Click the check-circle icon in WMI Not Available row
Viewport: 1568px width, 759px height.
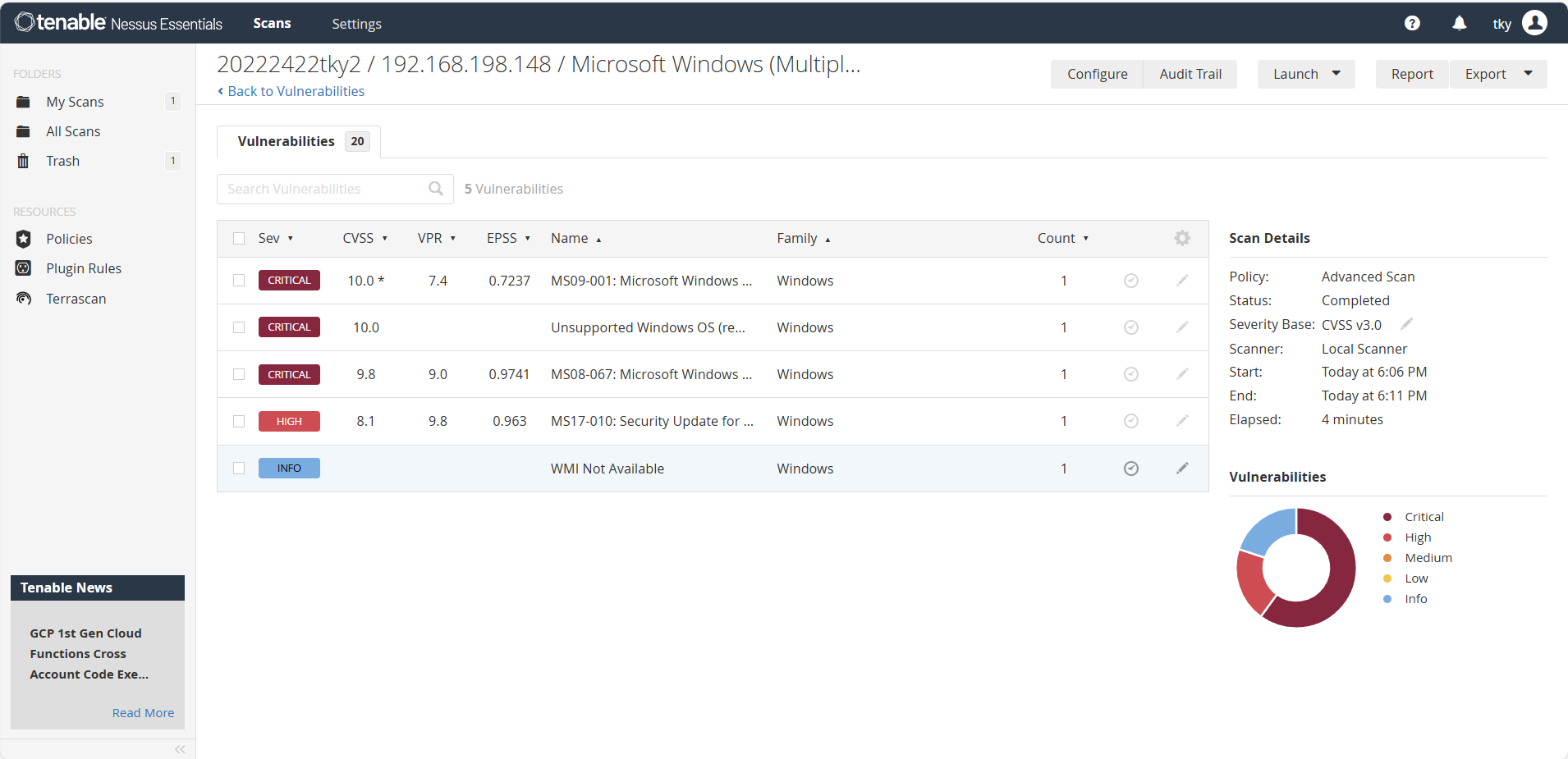tap(1131, 469)
